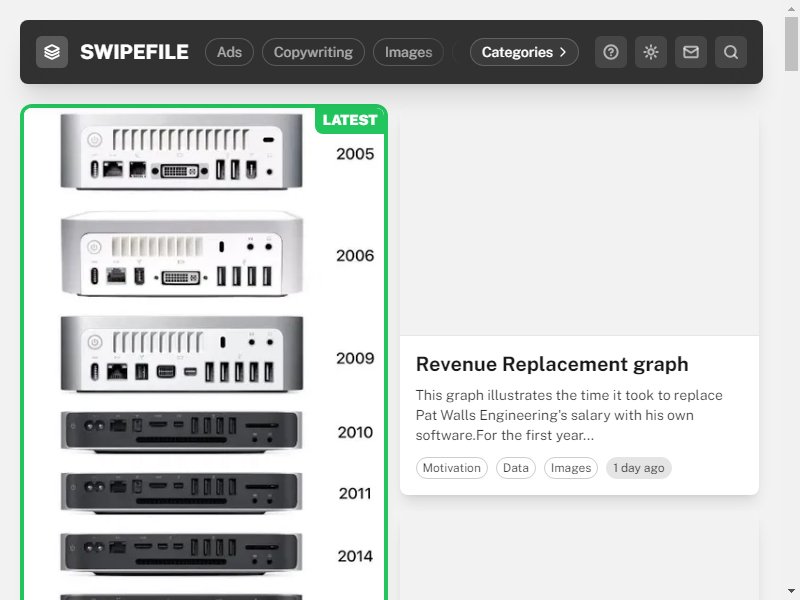Filter by the Images tag on card

571,468
